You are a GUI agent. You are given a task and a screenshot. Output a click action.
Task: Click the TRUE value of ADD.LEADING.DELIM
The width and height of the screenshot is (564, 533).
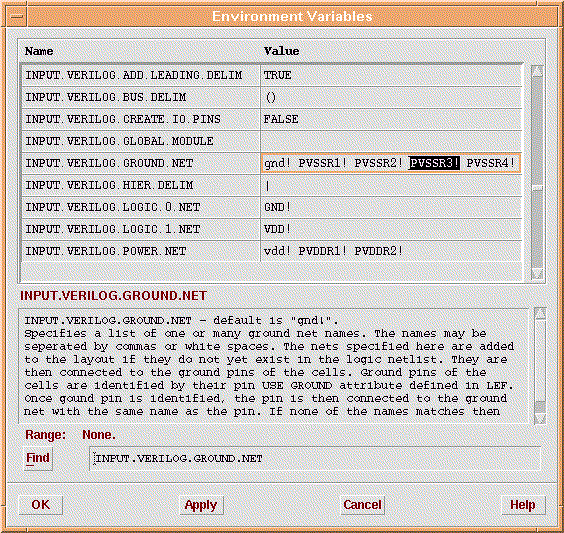(277, 76)
